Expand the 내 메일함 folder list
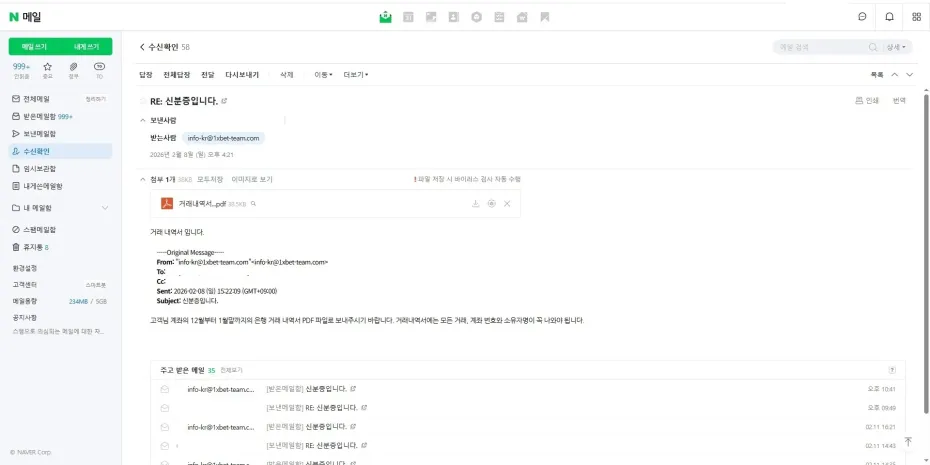 105,208
